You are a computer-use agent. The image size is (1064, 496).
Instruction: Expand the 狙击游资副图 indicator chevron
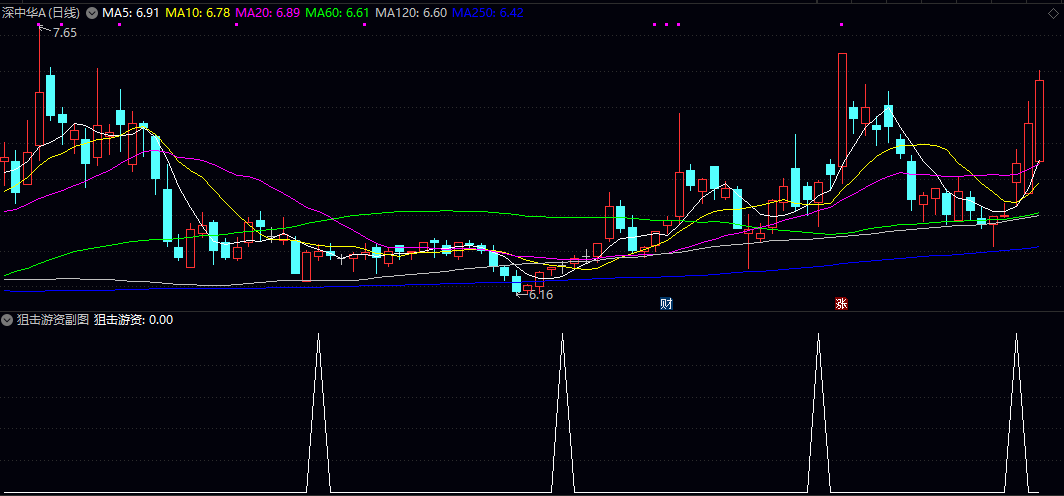pos(7,320)
